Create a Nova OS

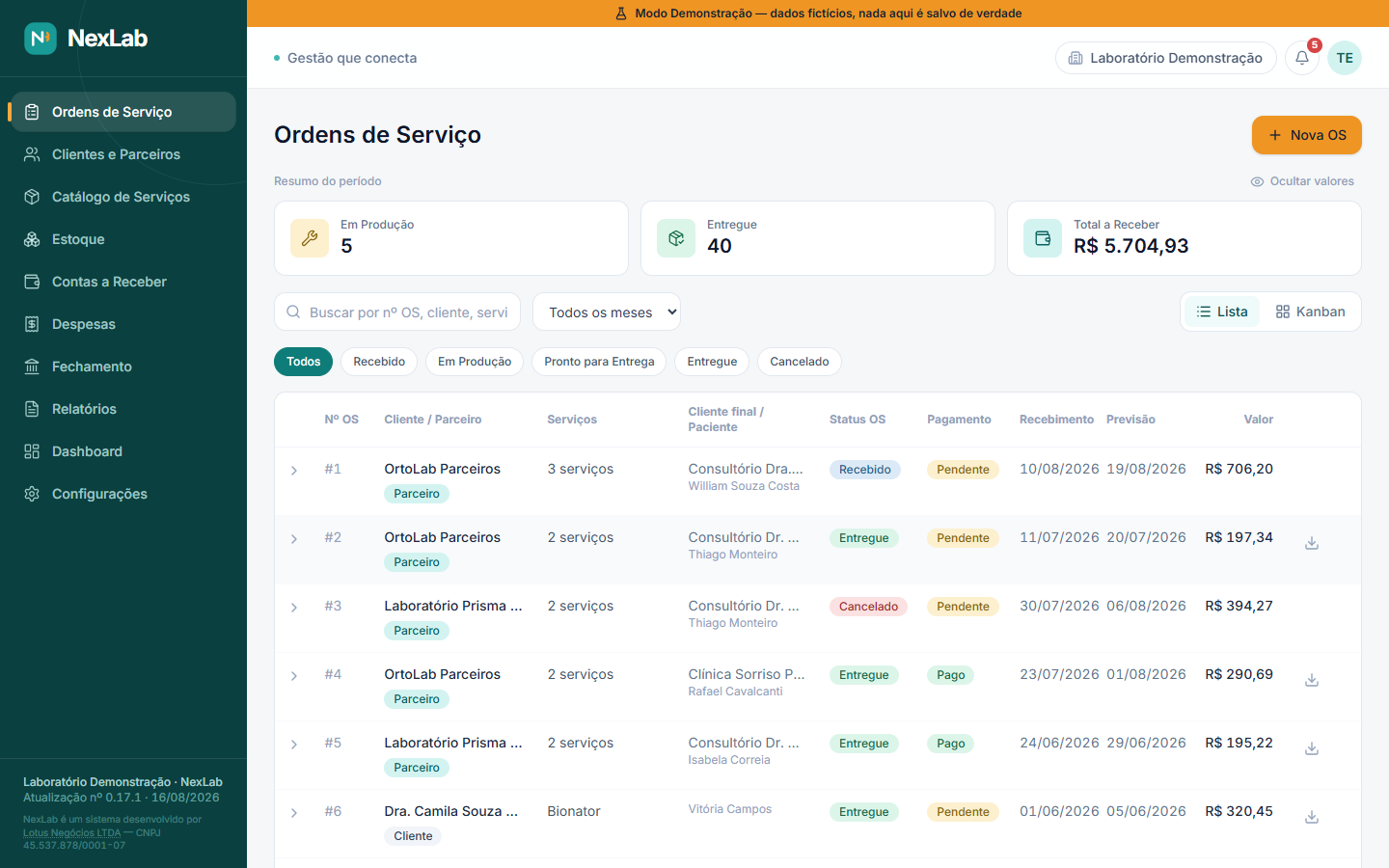1307,135
